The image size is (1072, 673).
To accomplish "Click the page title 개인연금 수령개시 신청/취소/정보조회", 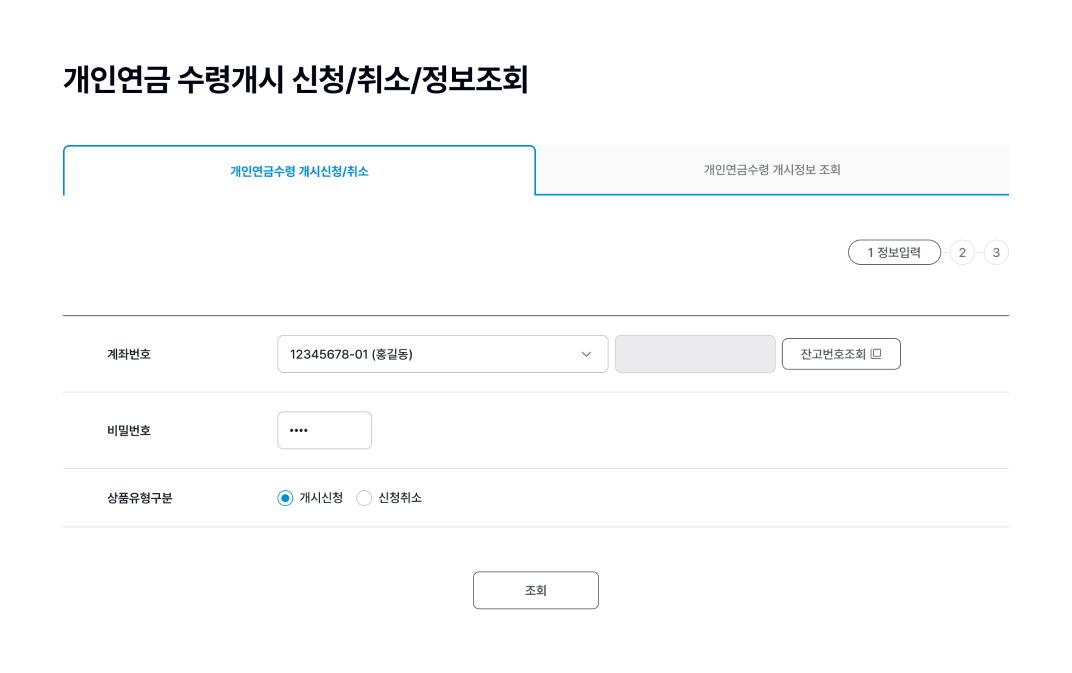I will 296,79.
